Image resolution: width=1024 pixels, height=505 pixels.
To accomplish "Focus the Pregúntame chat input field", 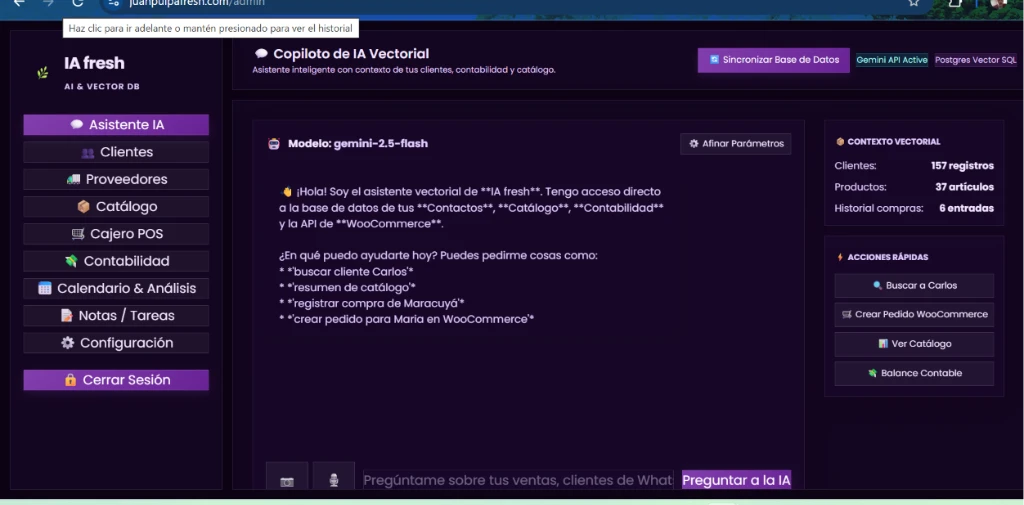I will (x=517, y=480).
